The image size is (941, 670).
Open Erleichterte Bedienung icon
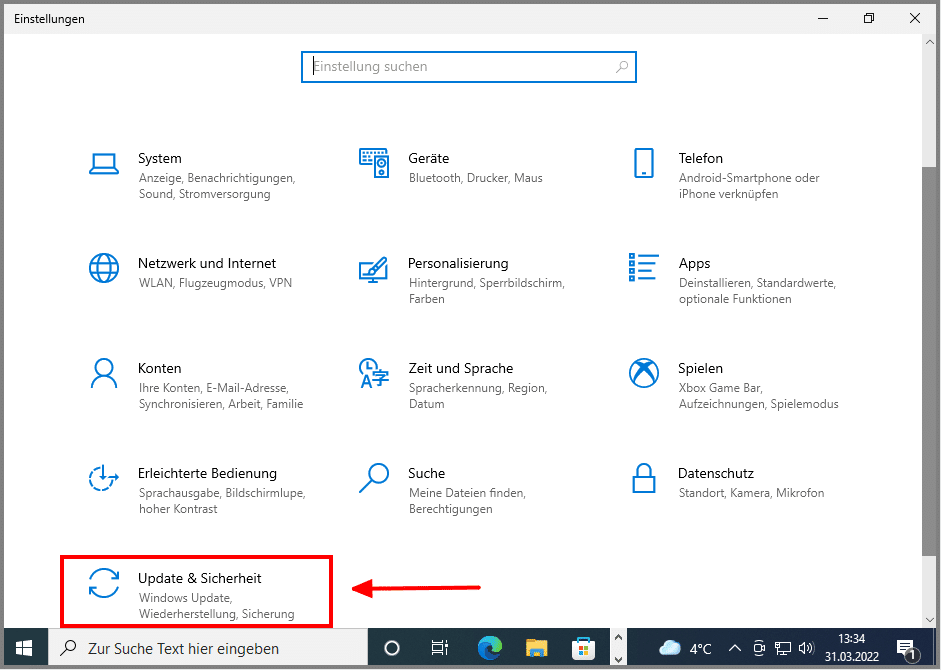pos(104,478)
